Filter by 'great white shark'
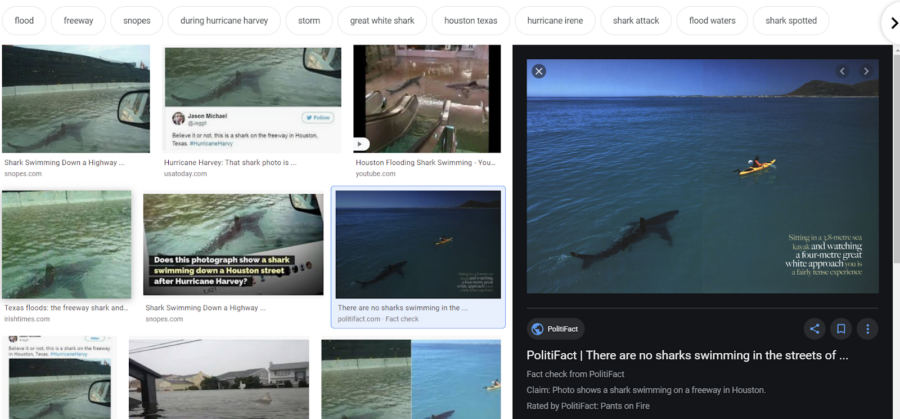The width and height of the screenshot is (900, 419). (x=382, y=21)
